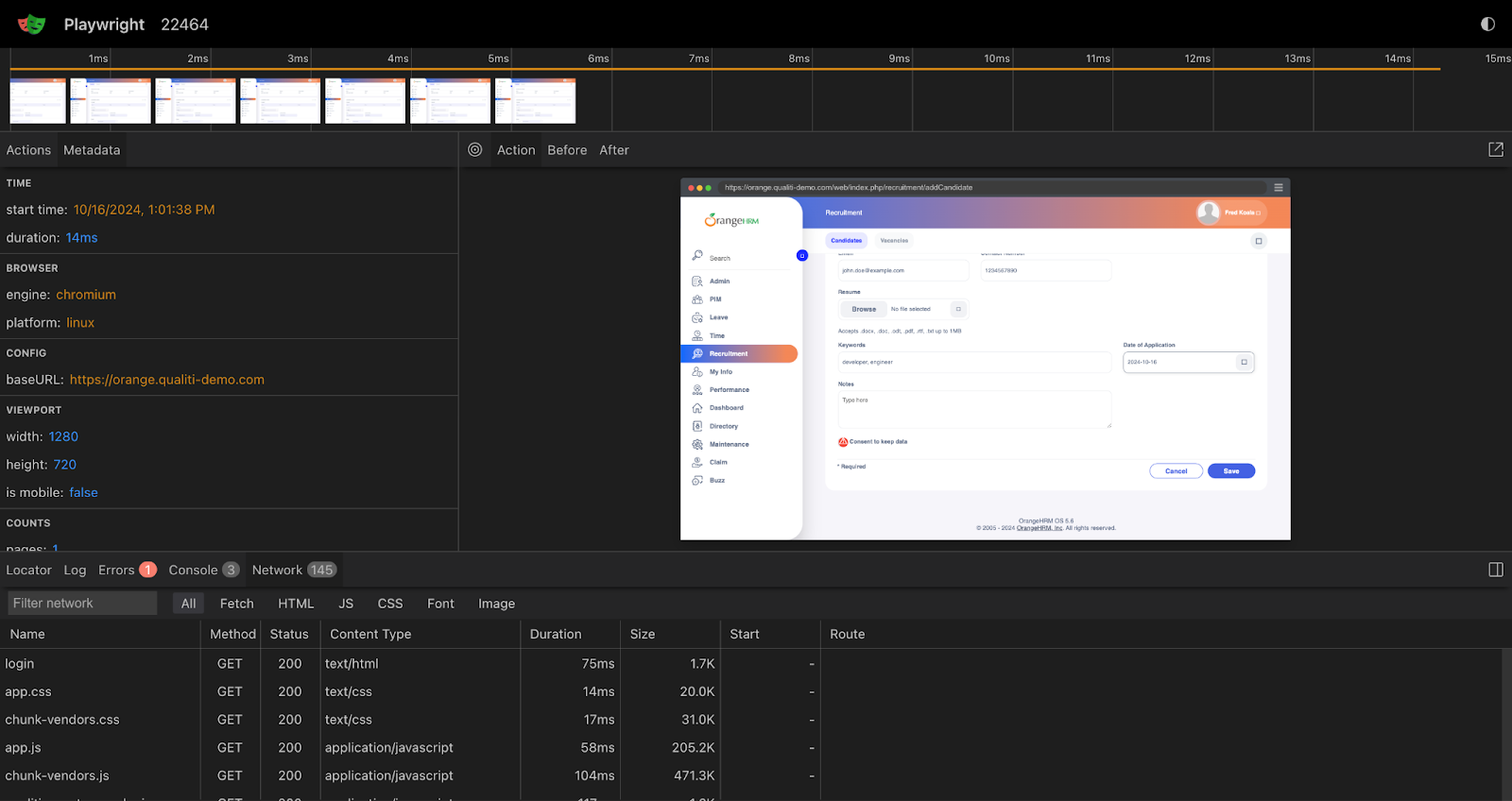1512x801 pixels.
Task: Select the app.css network request row
Action: 751,691
